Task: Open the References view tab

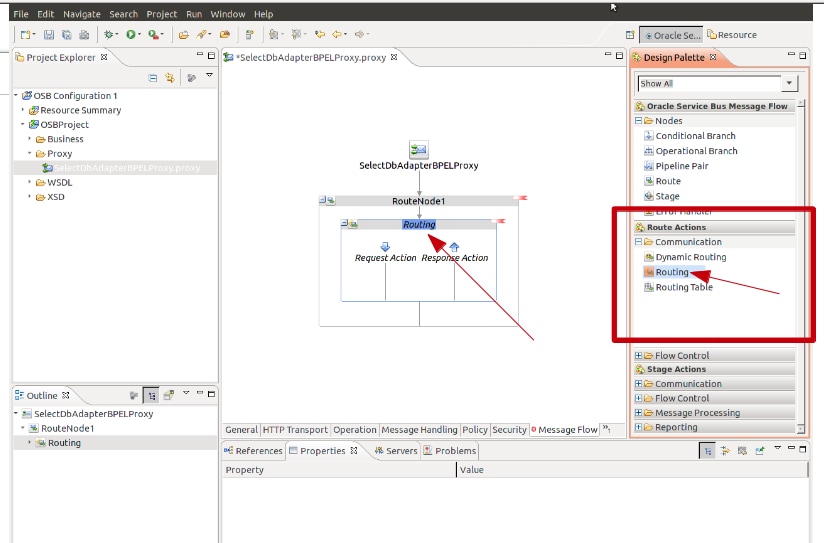Action: (253, 451)
